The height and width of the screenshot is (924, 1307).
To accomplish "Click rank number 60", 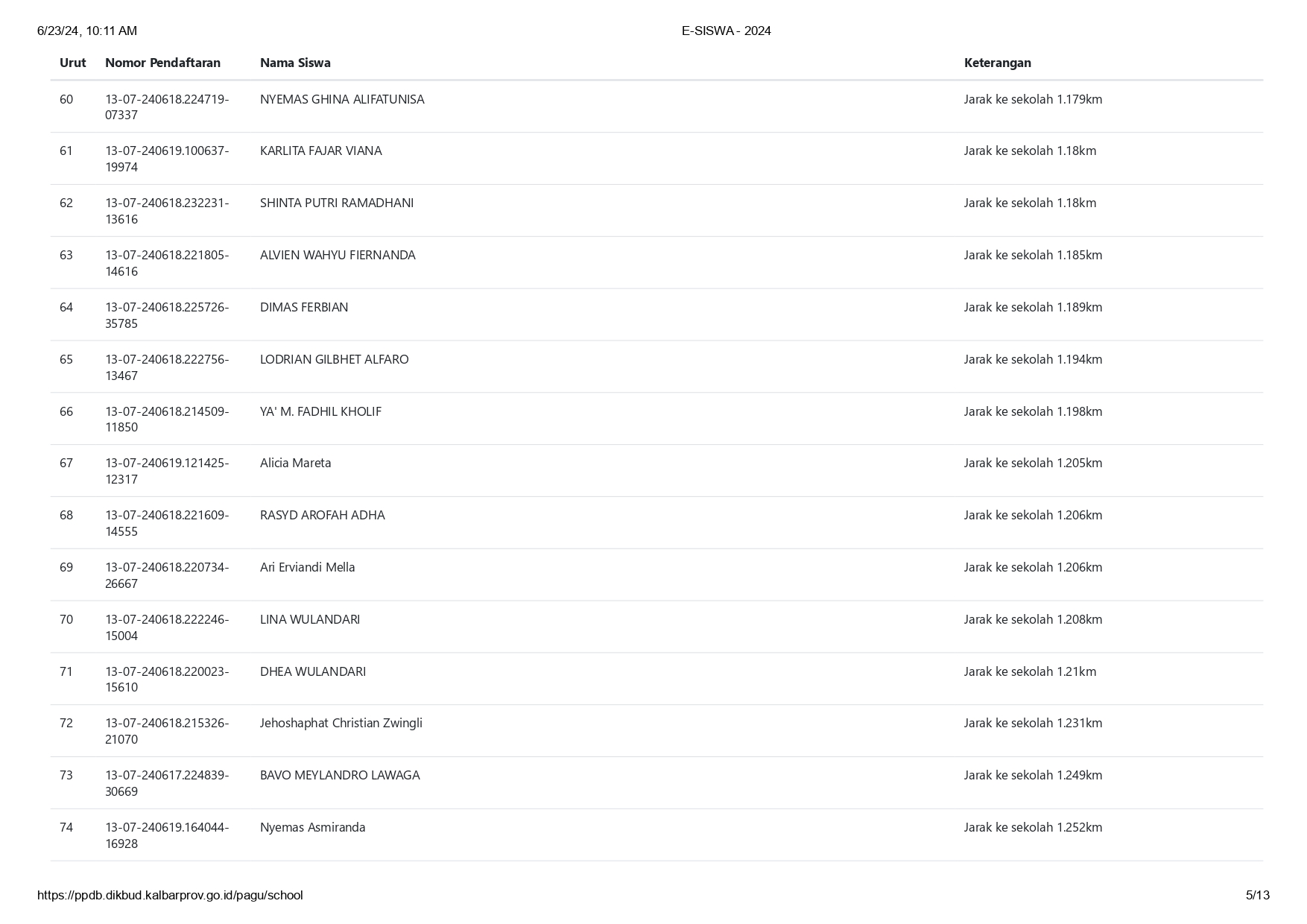I will 66,99.
